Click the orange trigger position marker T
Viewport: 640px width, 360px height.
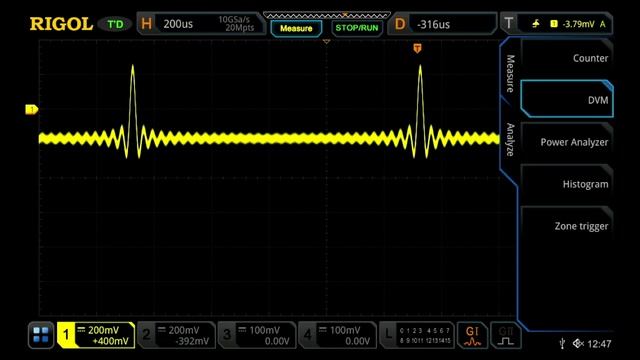point(417,49)
